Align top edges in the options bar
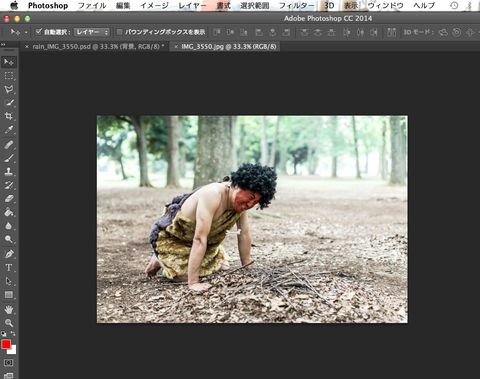The width and height of the screenshot is (480, 379). tap(217, 32)
